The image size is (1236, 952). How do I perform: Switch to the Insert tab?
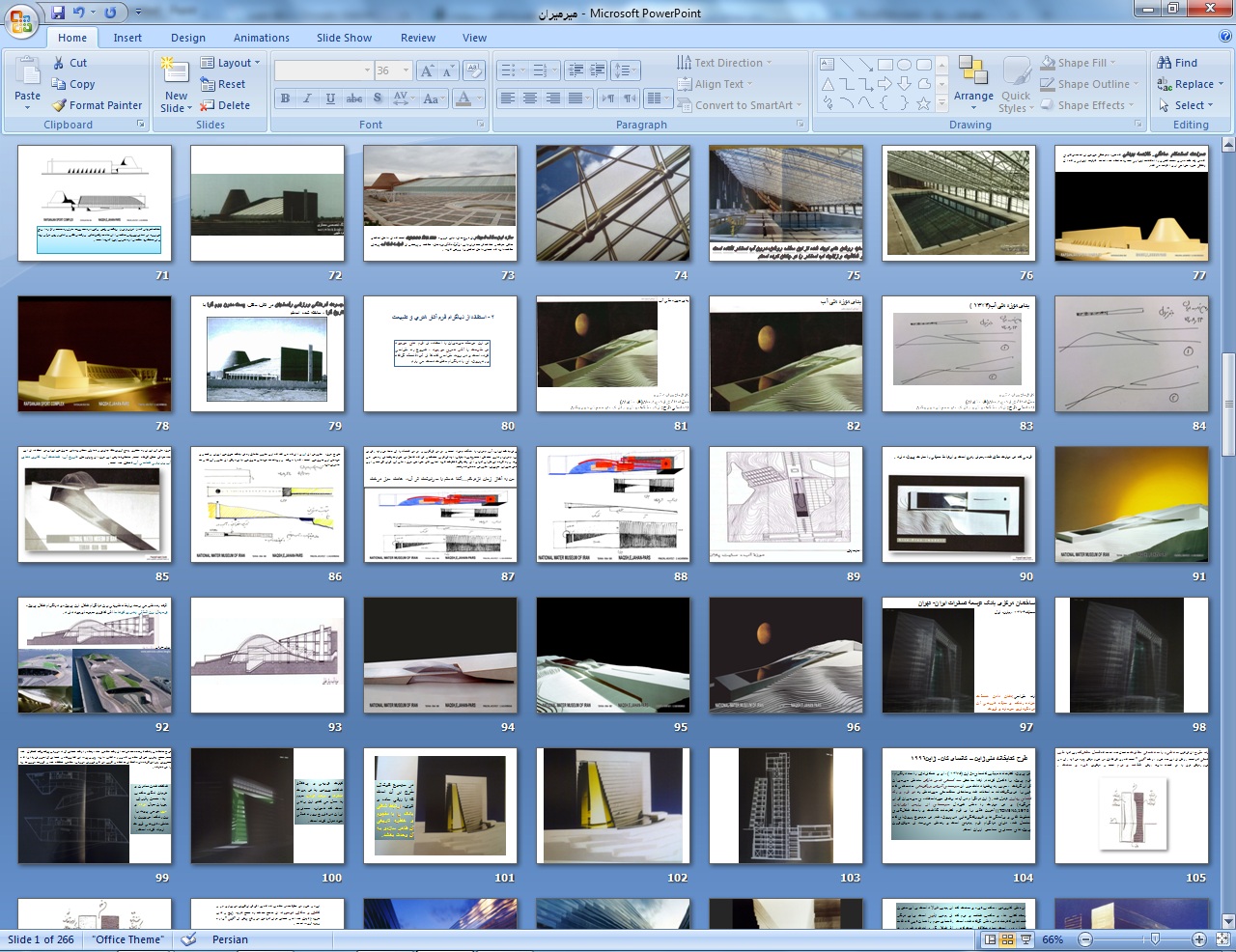(x=127, y=38)
